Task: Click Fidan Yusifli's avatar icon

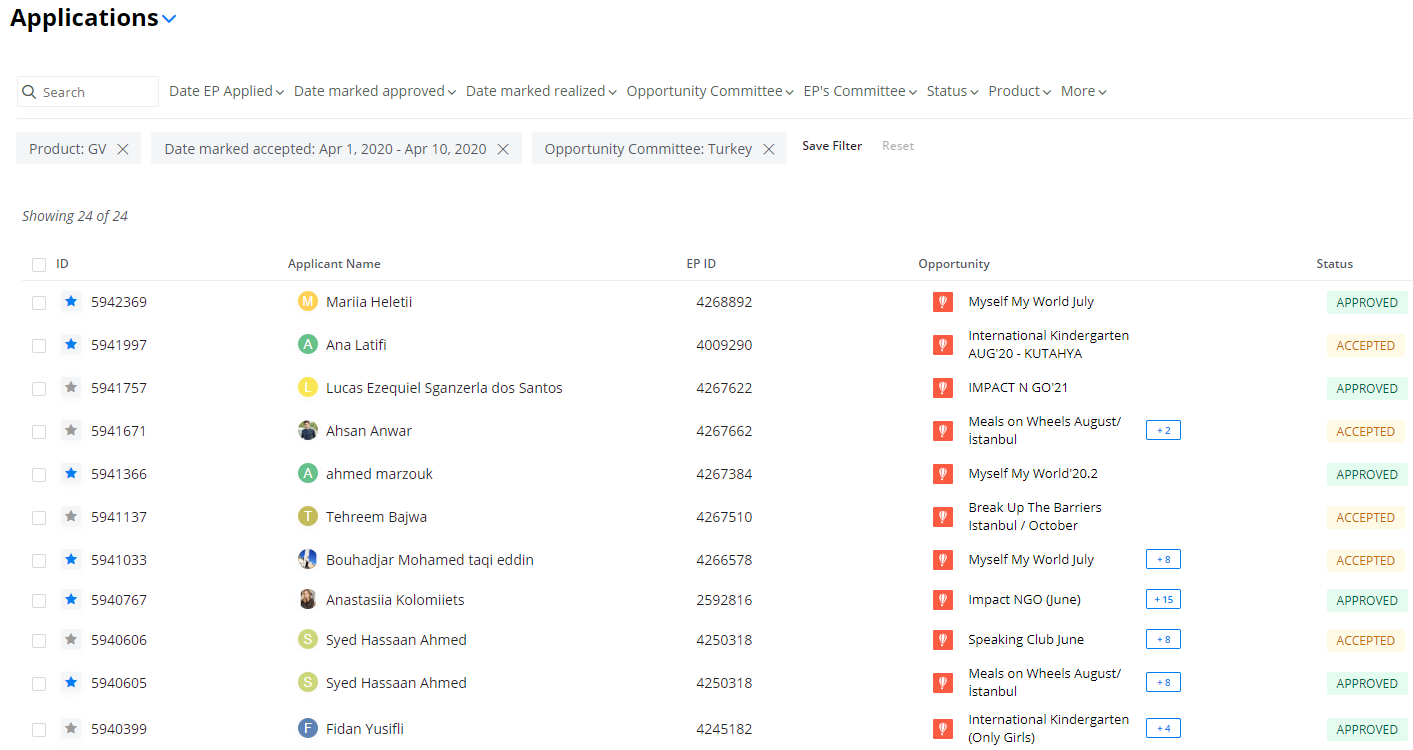Action: tap(308, 728)
